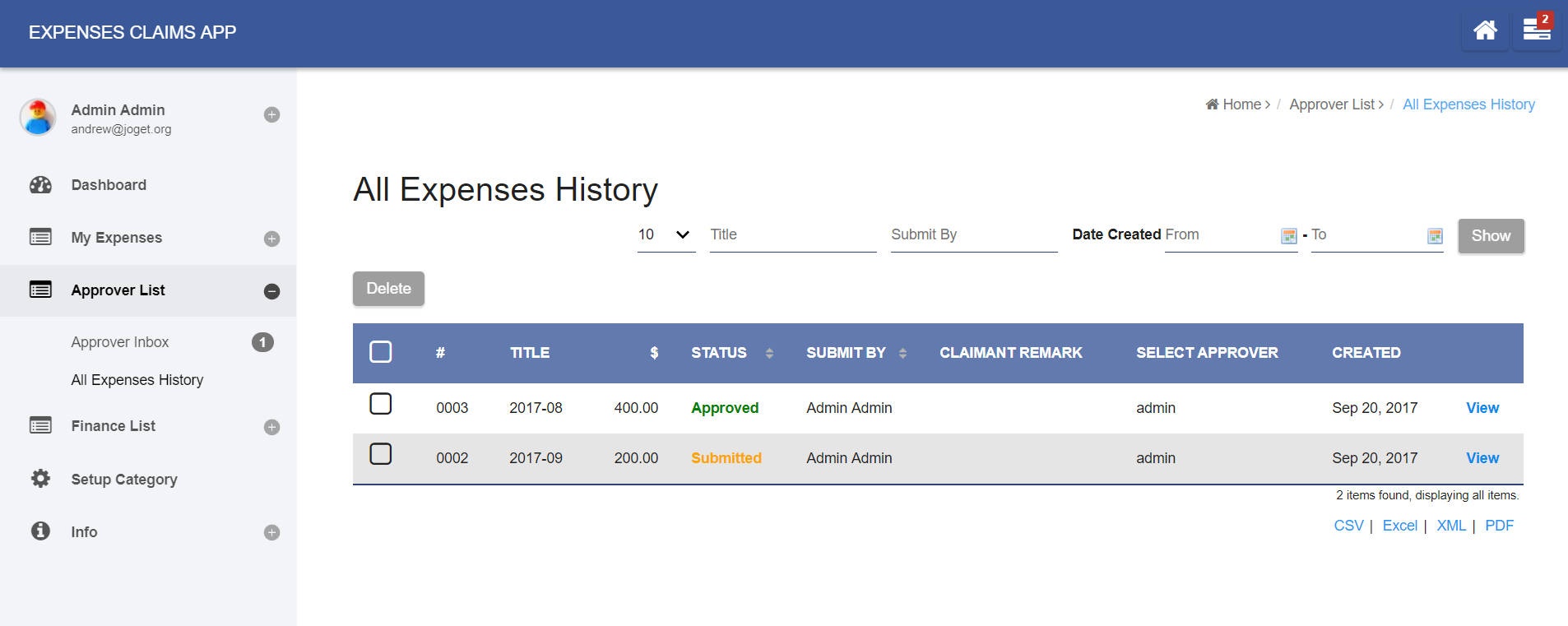The width and height of the screenshot is (1568, 626).
Task: Click the Admin Admin profile avatar
Action: point(38,117)
